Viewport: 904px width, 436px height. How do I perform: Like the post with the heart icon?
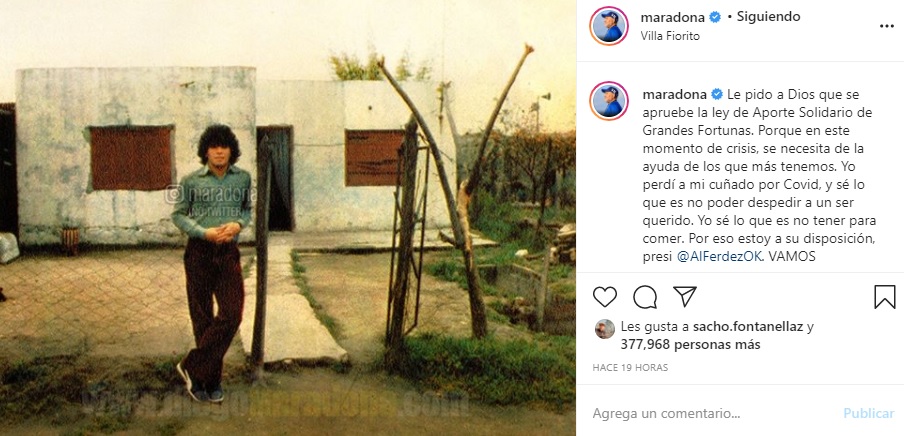click(x=605, y=296)
